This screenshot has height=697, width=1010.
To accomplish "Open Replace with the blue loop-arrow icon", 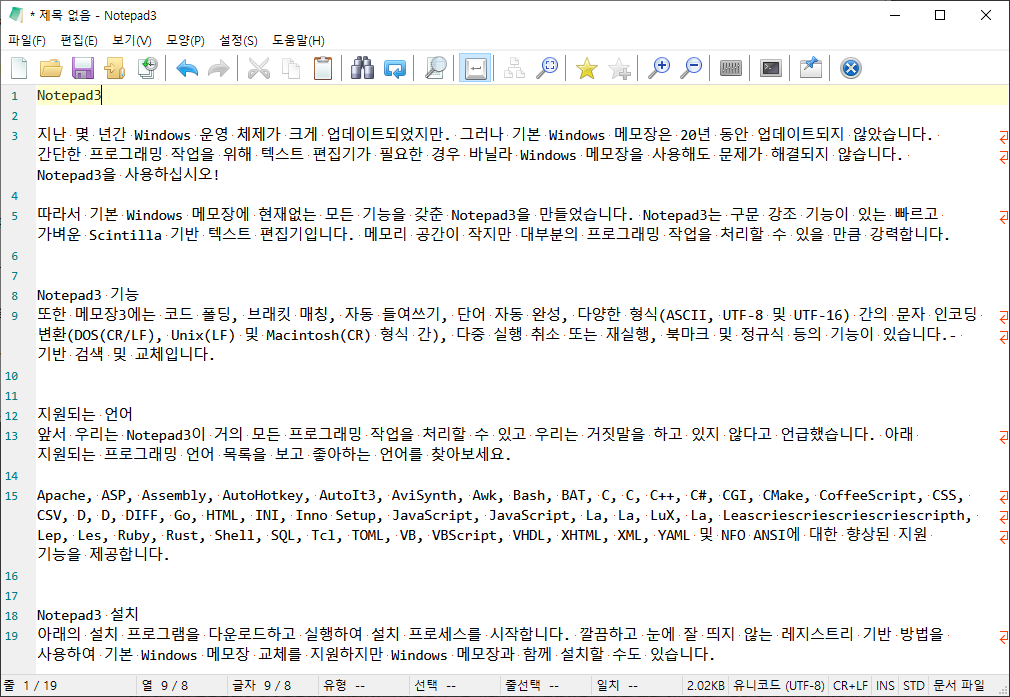I will click(x=395, y=68).
